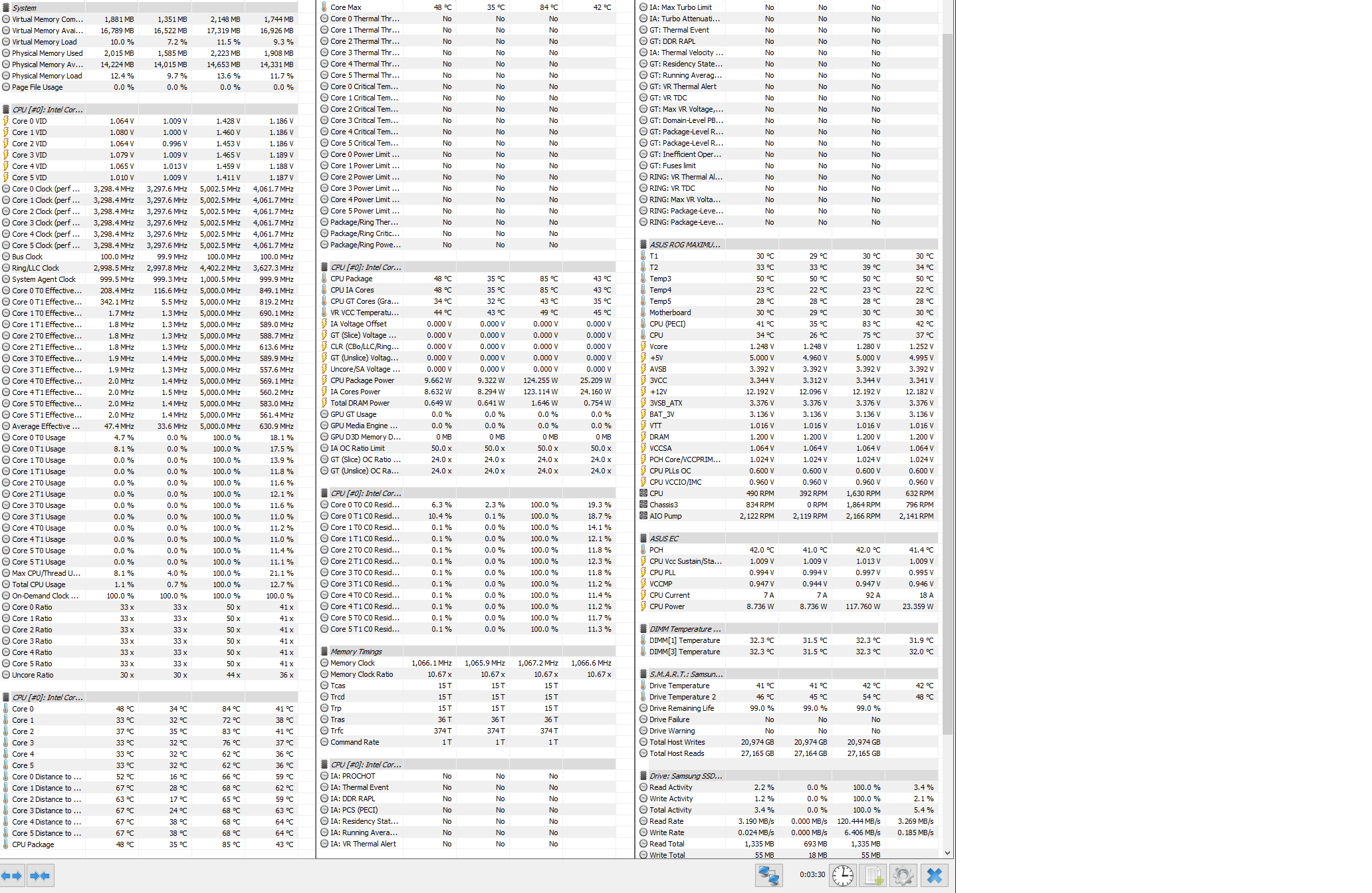Collapse the ASUS ROG MAXIMU... section header
This screenshot has width=1372, height=893.
pos(684,245)
